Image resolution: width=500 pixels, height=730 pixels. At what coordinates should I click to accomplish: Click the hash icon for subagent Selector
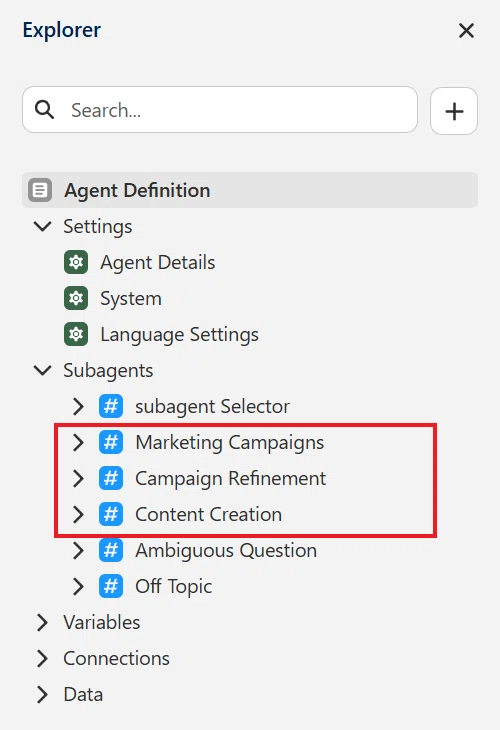tap(111, 406)
